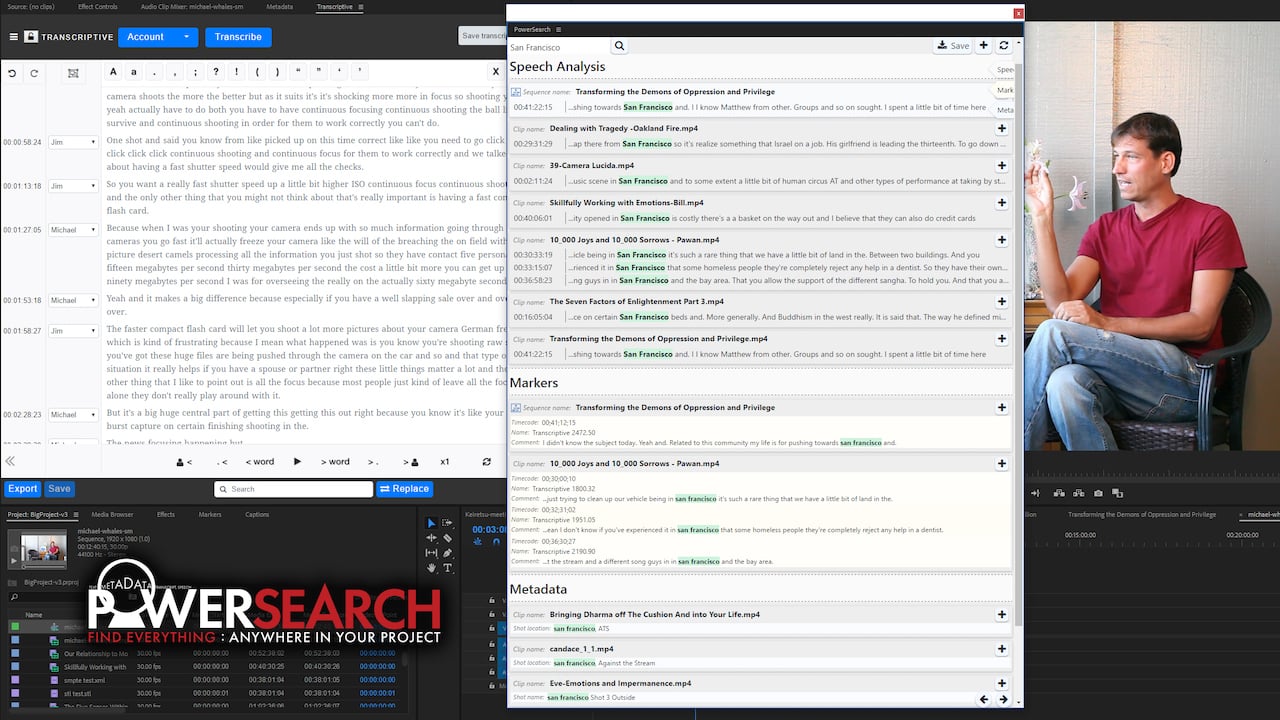Open the Transcriptive hamburger menu

coord(14,37)
